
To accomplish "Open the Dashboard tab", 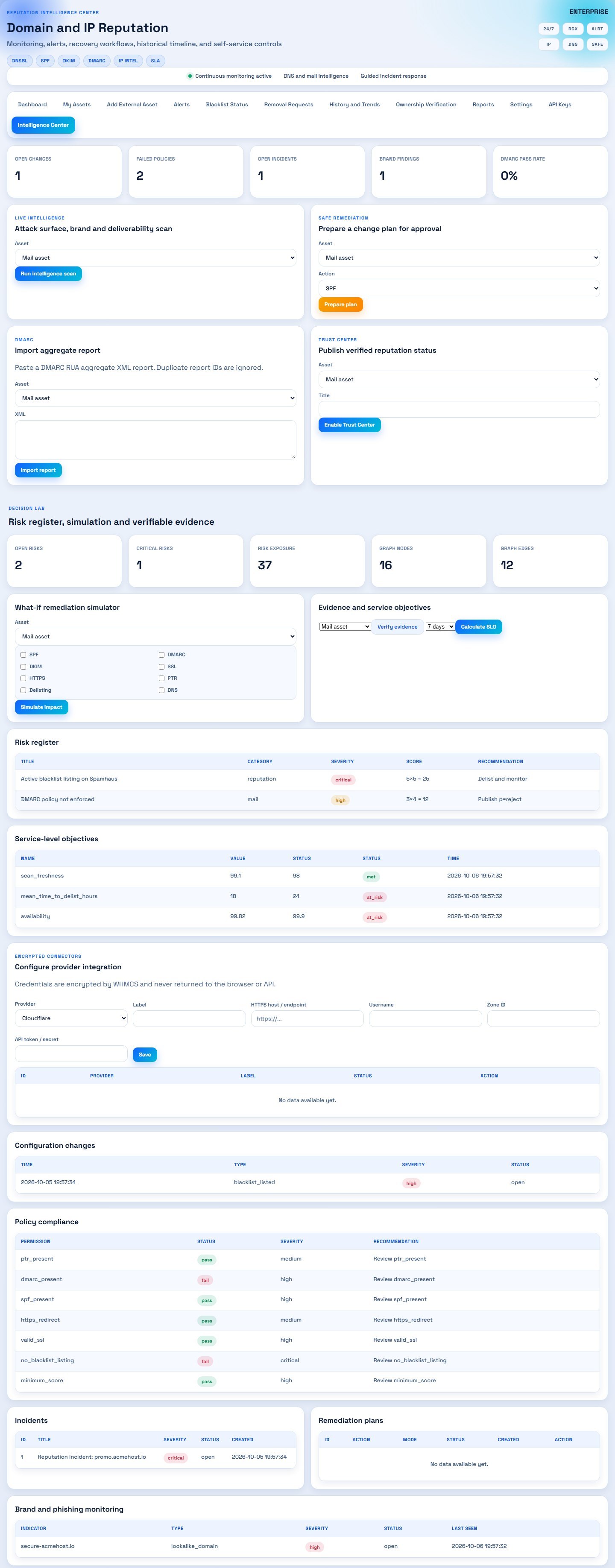I will [32, 105].
